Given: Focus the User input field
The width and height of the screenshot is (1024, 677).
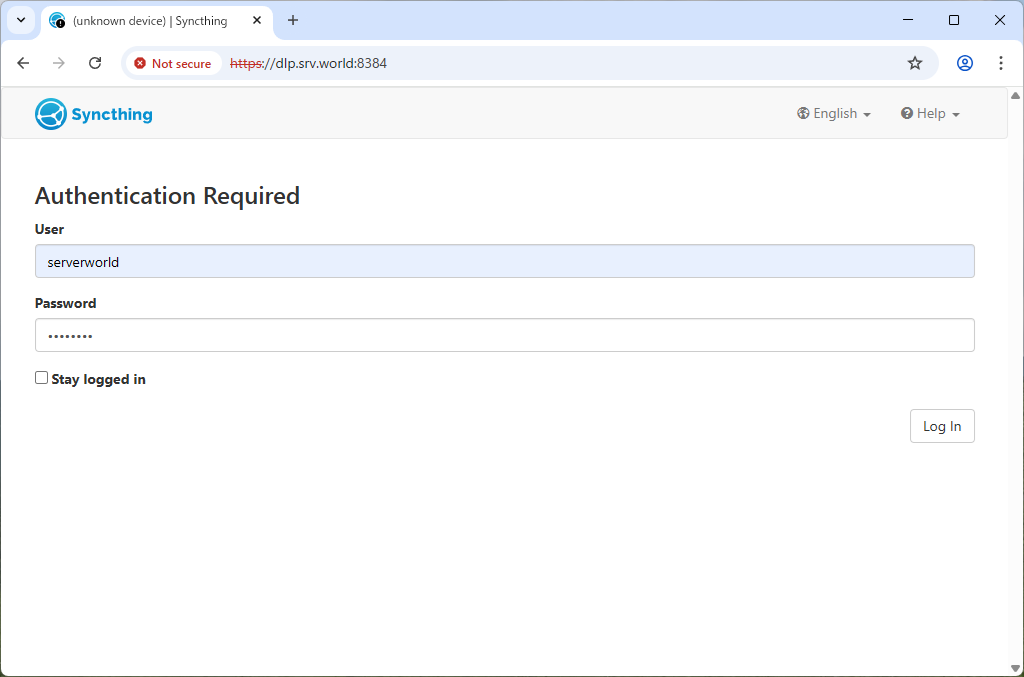Looking at the screenshot, I should [x=504, y=262].
